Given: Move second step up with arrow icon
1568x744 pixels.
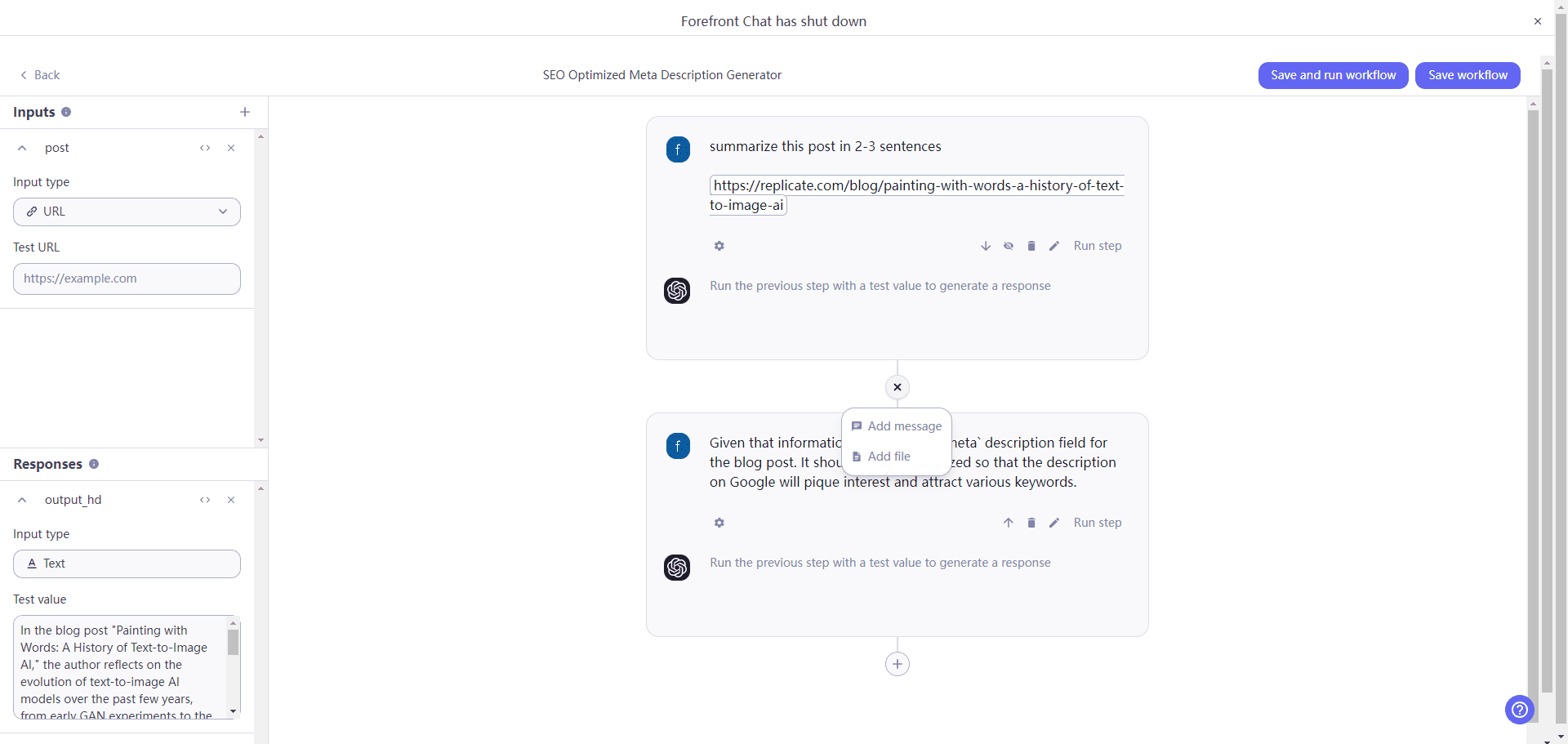Looking at the screenshot, I should (x=1009, y=523).
